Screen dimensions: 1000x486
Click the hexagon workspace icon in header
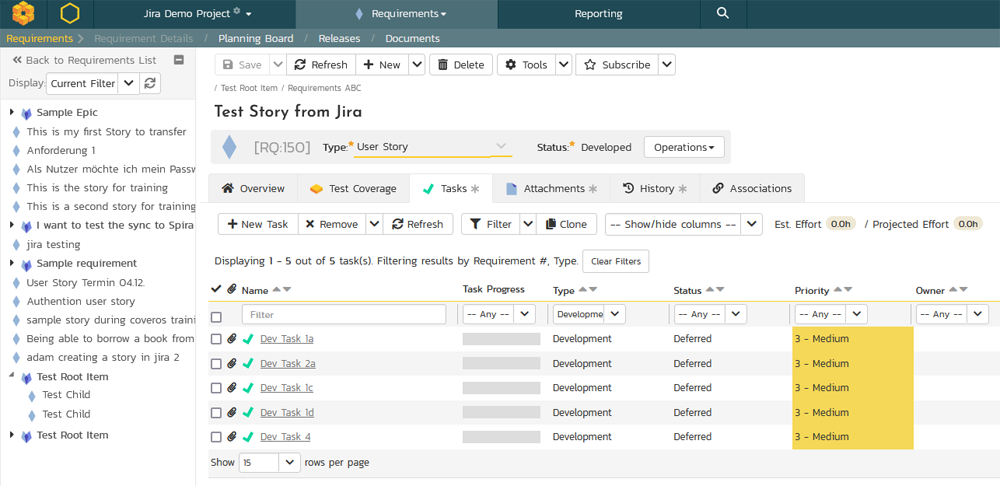coord(69,14)
